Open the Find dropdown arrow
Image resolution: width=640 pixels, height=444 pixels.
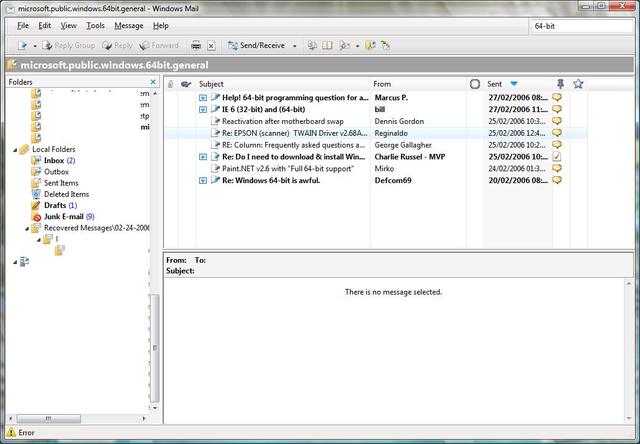coord(358,46)
